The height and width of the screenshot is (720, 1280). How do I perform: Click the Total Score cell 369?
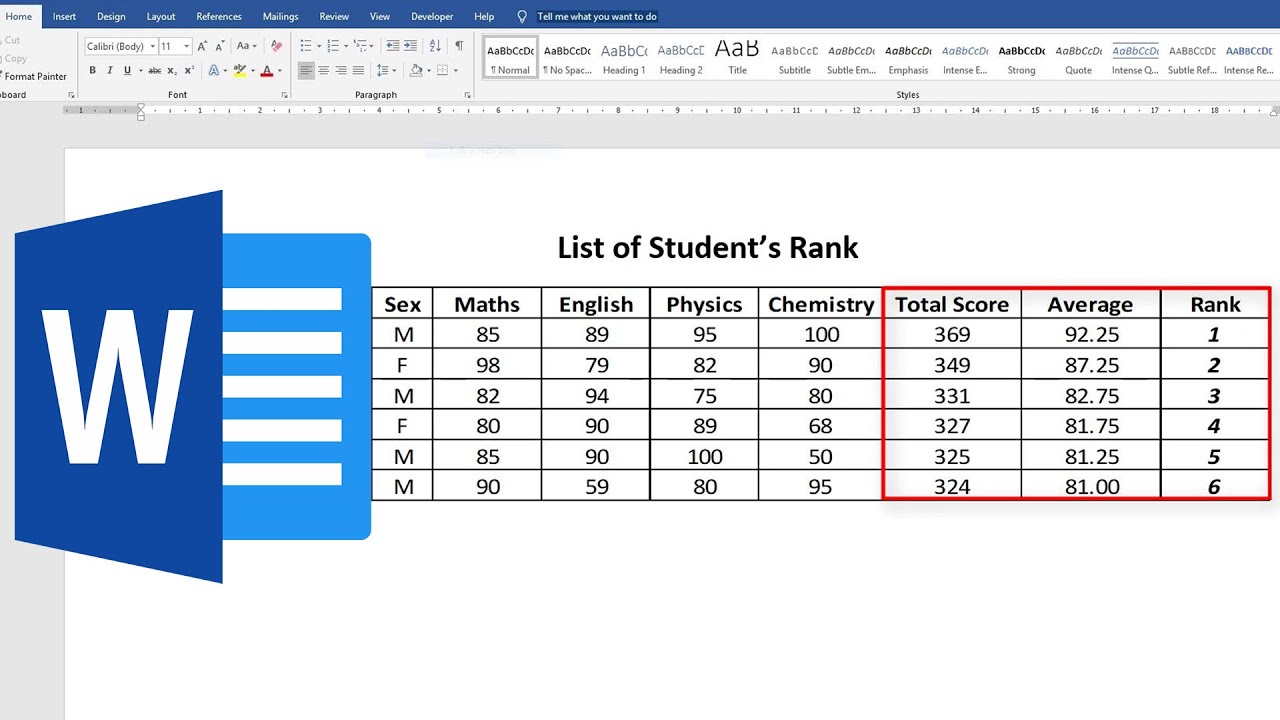(x=952, y=335)
